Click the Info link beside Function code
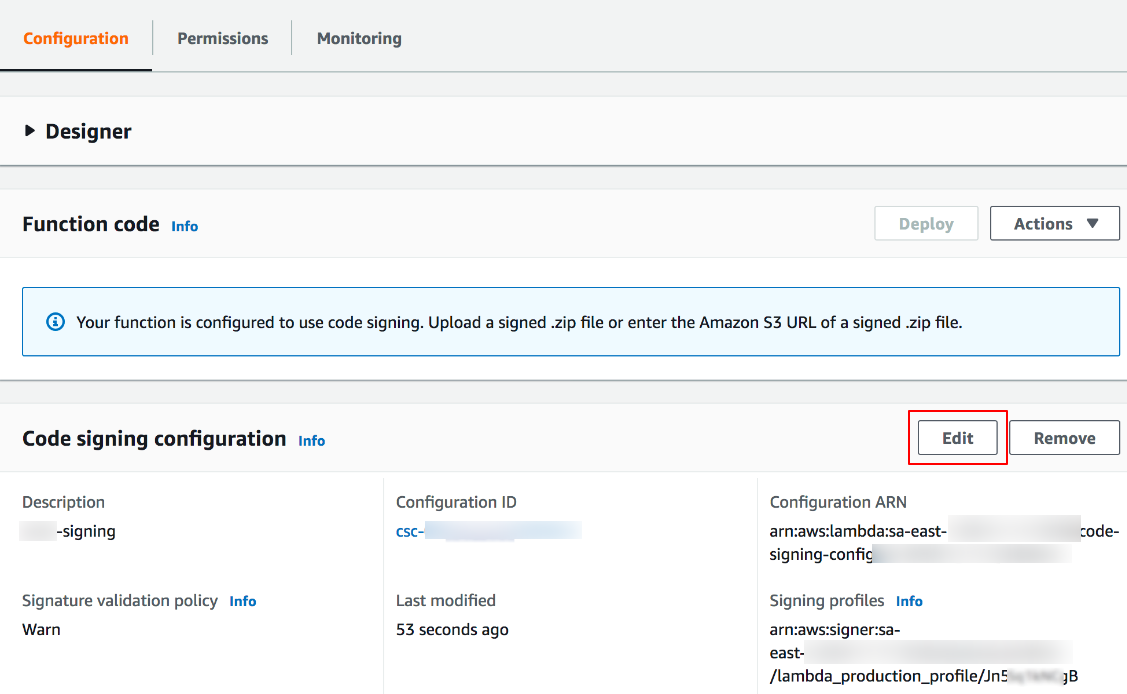Screen dimensions: 1127x694 (184, 226)
